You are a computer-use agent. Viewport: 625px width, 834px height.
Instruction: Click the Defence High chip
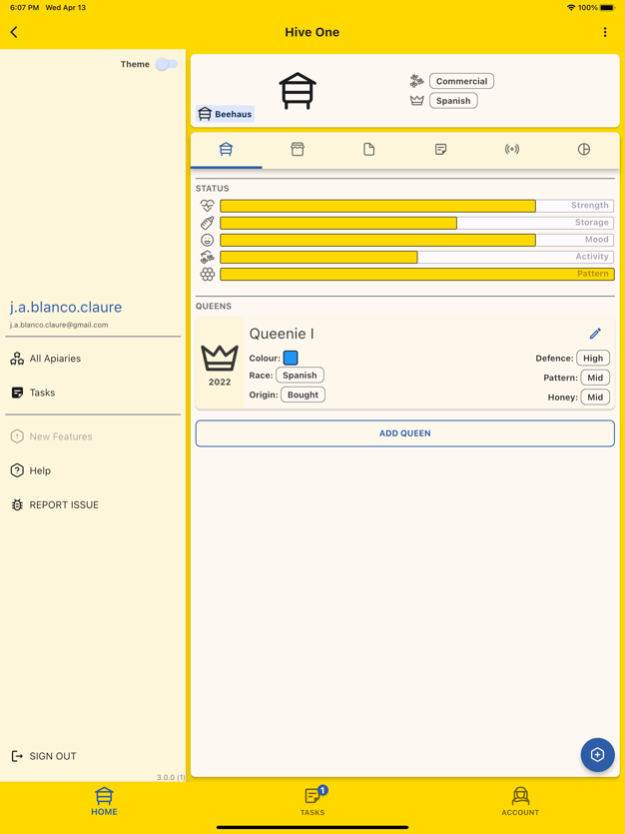(x=593, y=358)
